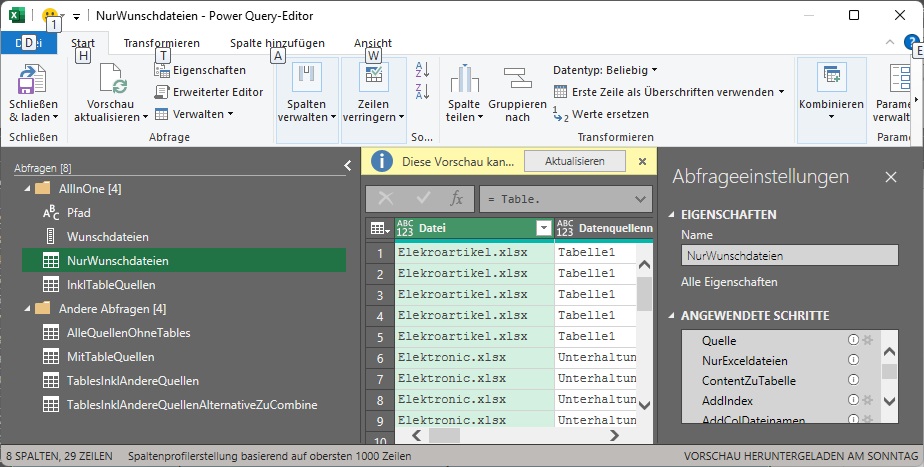924x467 pixels.
Task: Click the Name field containing NurWunschdateien
Action: pos(790,256)
